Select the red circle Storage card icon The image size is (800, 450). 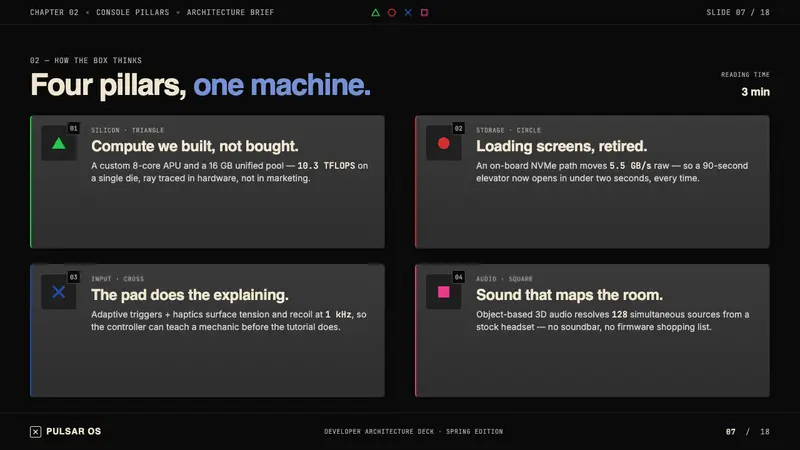point(444,143)
